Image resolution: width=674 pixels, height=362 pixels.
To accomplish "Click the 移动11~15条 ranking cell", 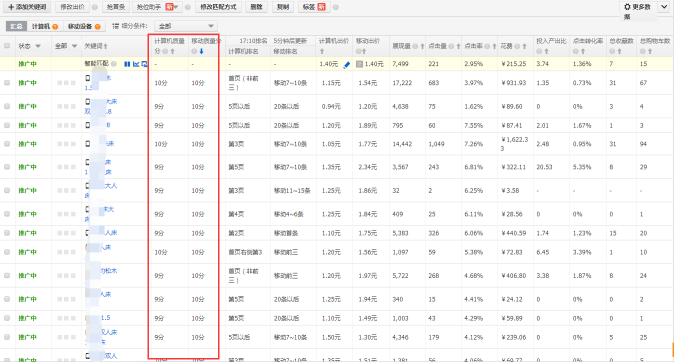I will pyautogui.click(x=292, y=190).
